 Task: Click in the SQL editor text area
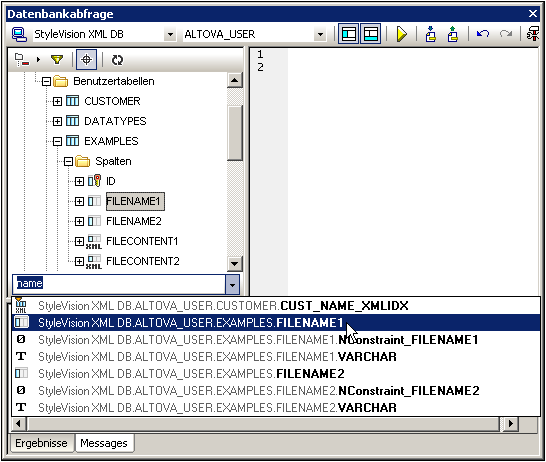tap(413, 172)
